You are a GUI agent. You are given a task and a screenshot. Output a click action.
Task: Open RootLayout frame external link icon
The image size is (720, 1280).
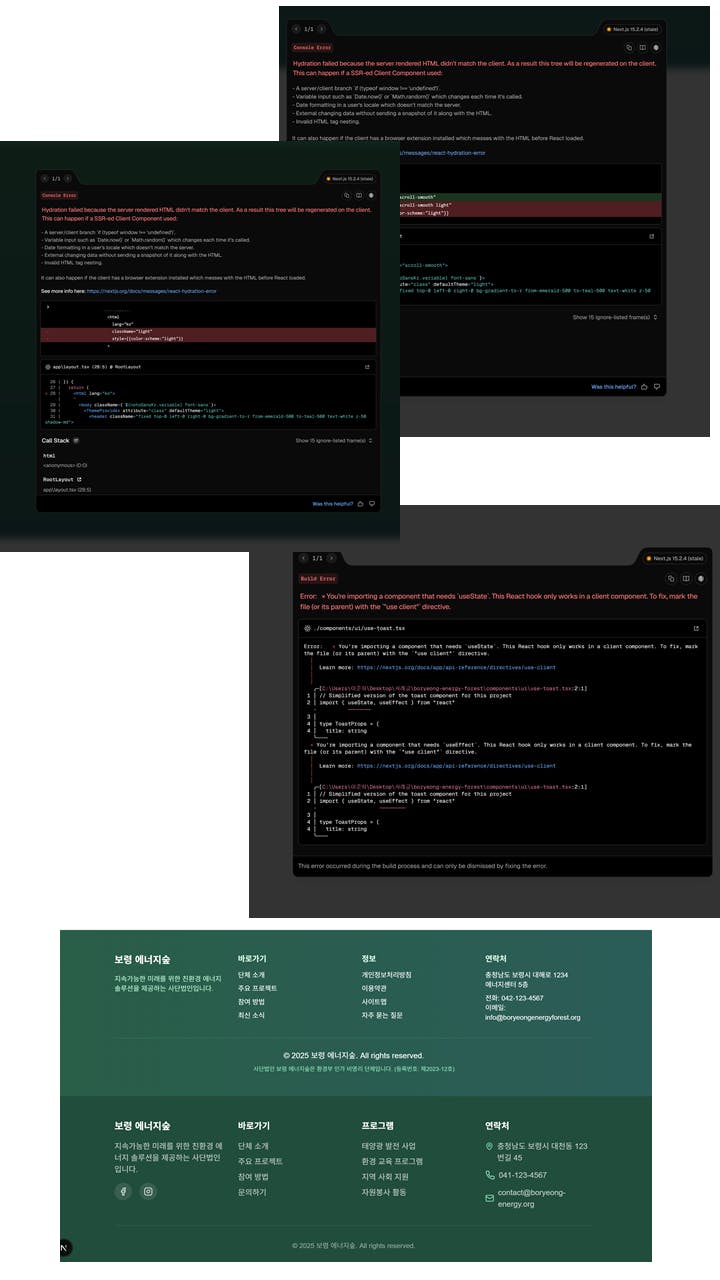(80, 480)
